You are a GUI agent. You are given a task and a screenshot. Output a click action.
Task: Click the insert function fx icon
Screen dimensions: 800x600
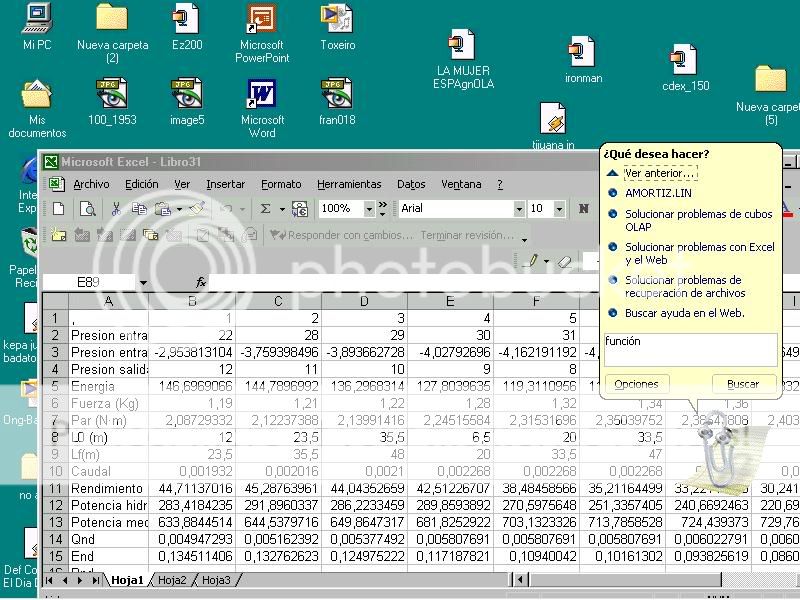tap(201, 283)
